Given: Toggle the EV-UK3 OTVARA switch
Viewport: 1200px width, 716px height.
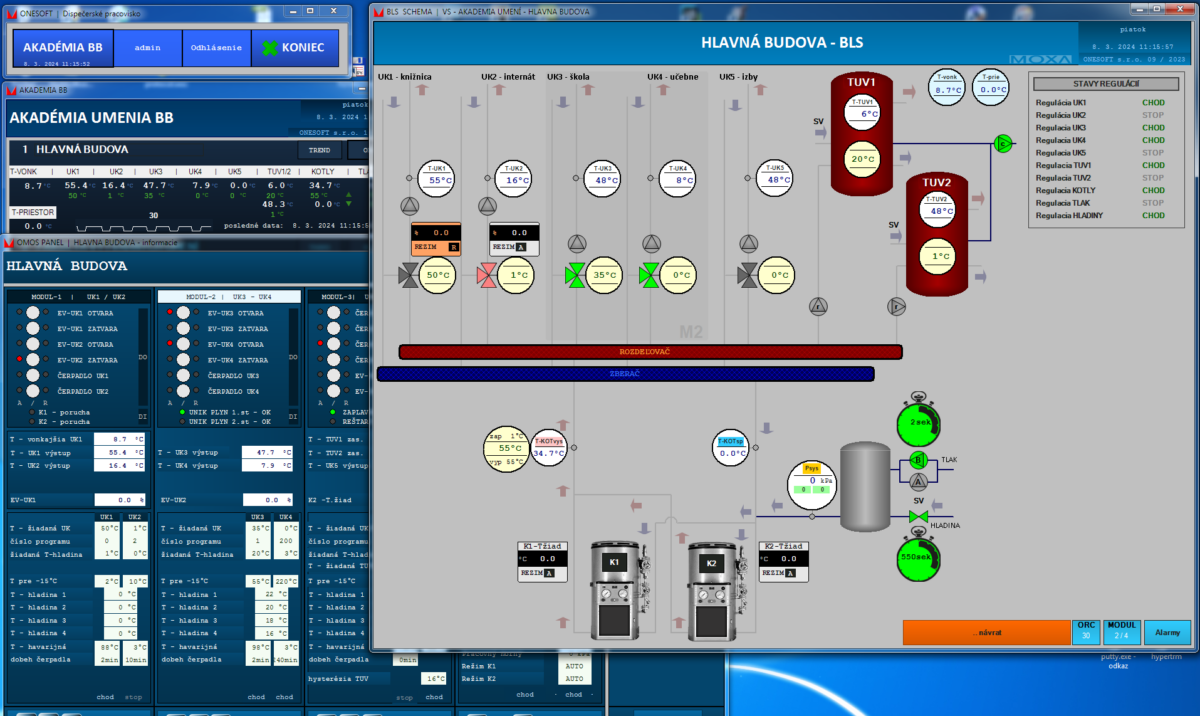Looking at the screenshot, I should coord(183,313).
